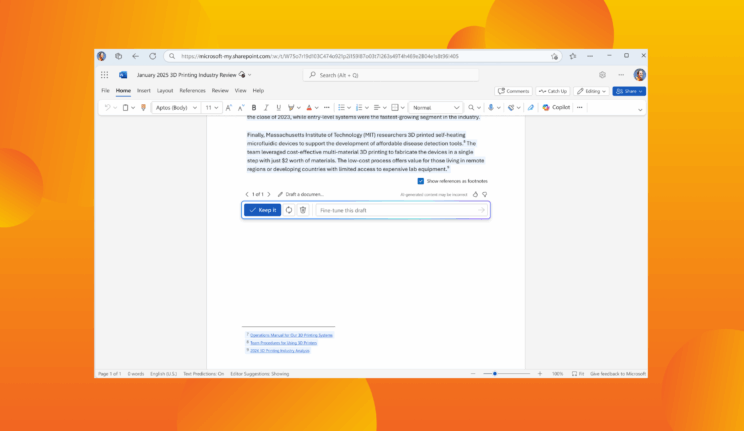Open more font options ellipsis

(x=326, y=108)
